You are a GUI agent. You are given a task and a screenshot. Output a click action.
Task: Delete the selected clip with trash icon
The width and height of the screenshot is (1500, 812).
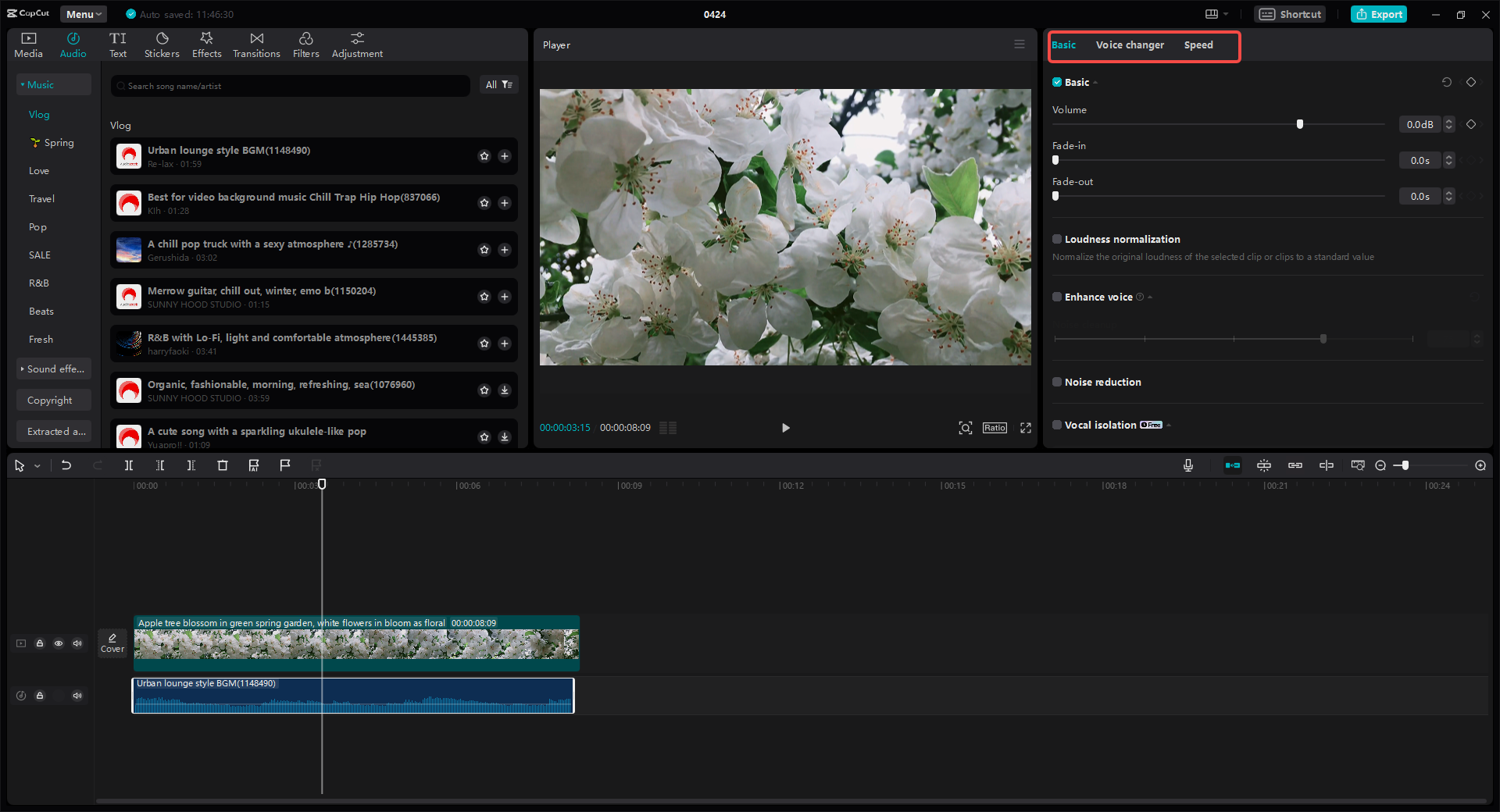[x=223, y=465]
